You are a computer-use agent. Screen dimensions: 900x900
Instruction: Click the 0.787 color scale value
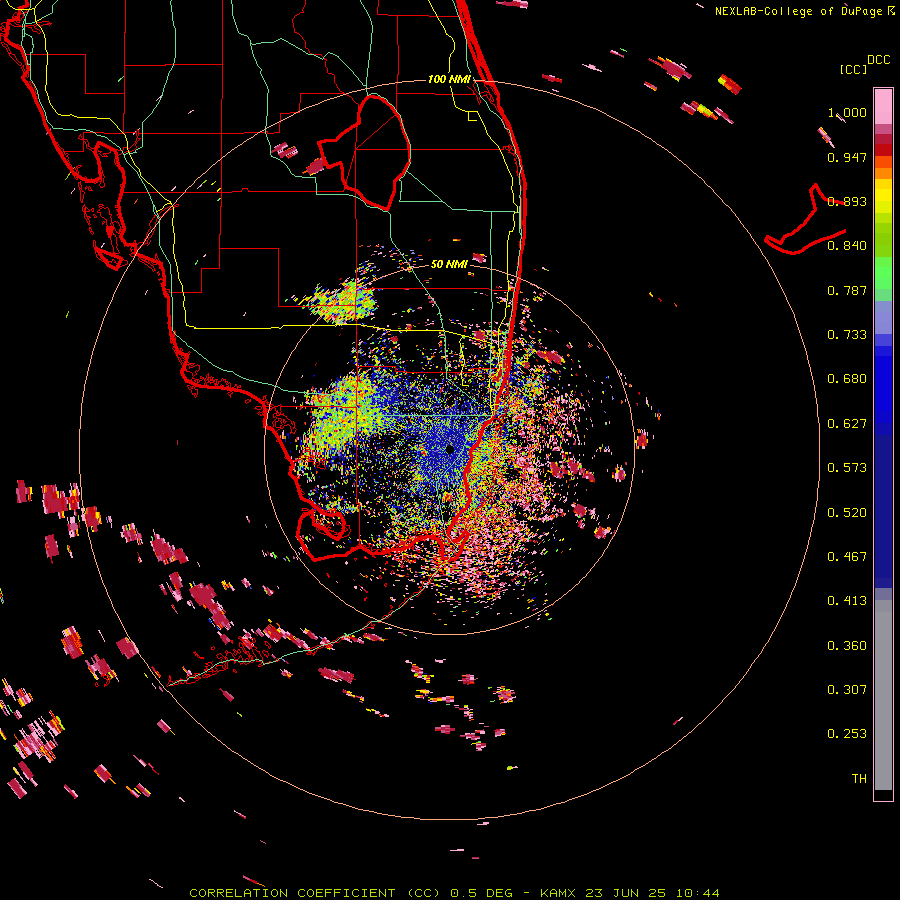coord(847,290)
